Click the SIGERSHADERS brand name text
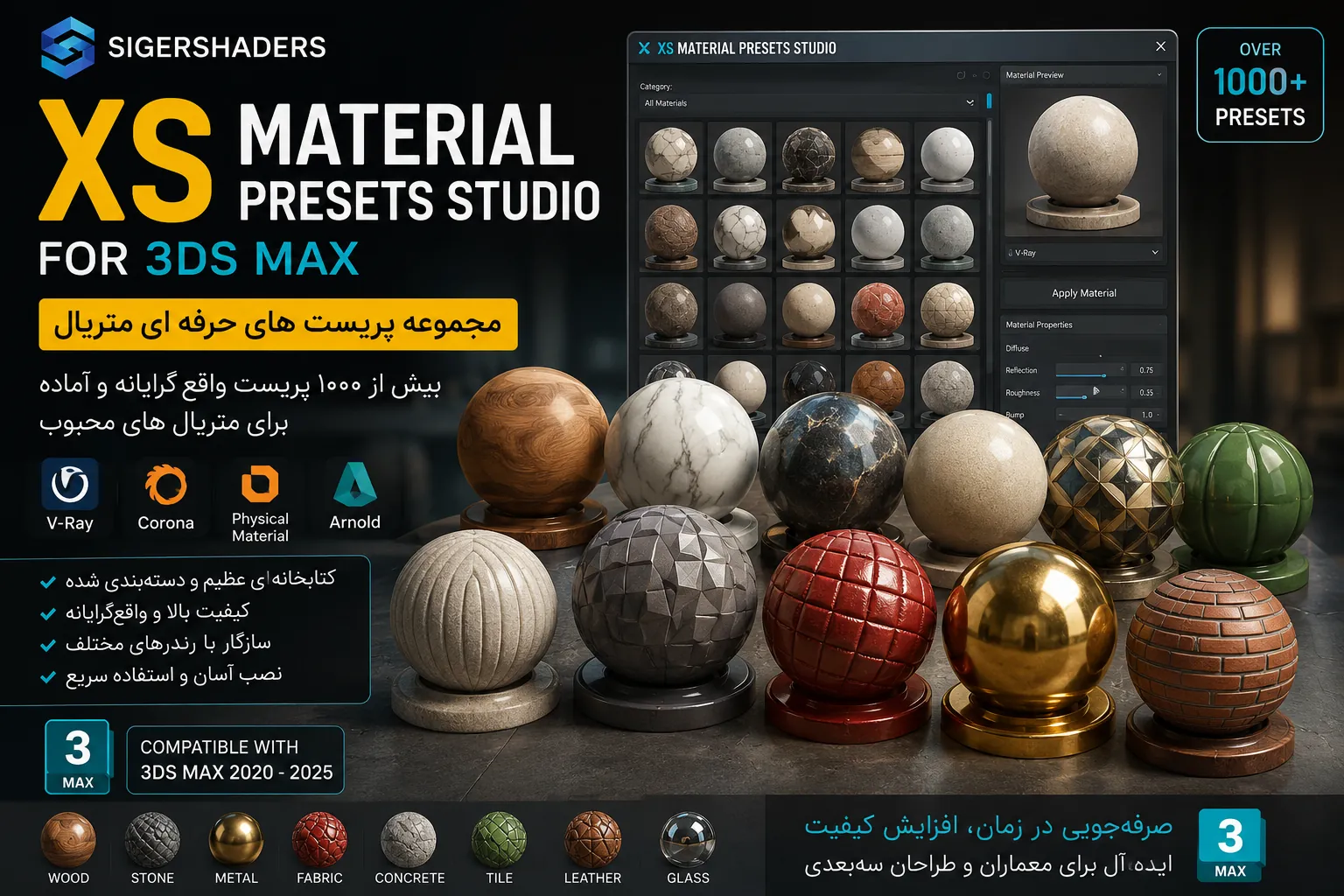Screen dimensions: 1344x896 click(x=217, y=47)
